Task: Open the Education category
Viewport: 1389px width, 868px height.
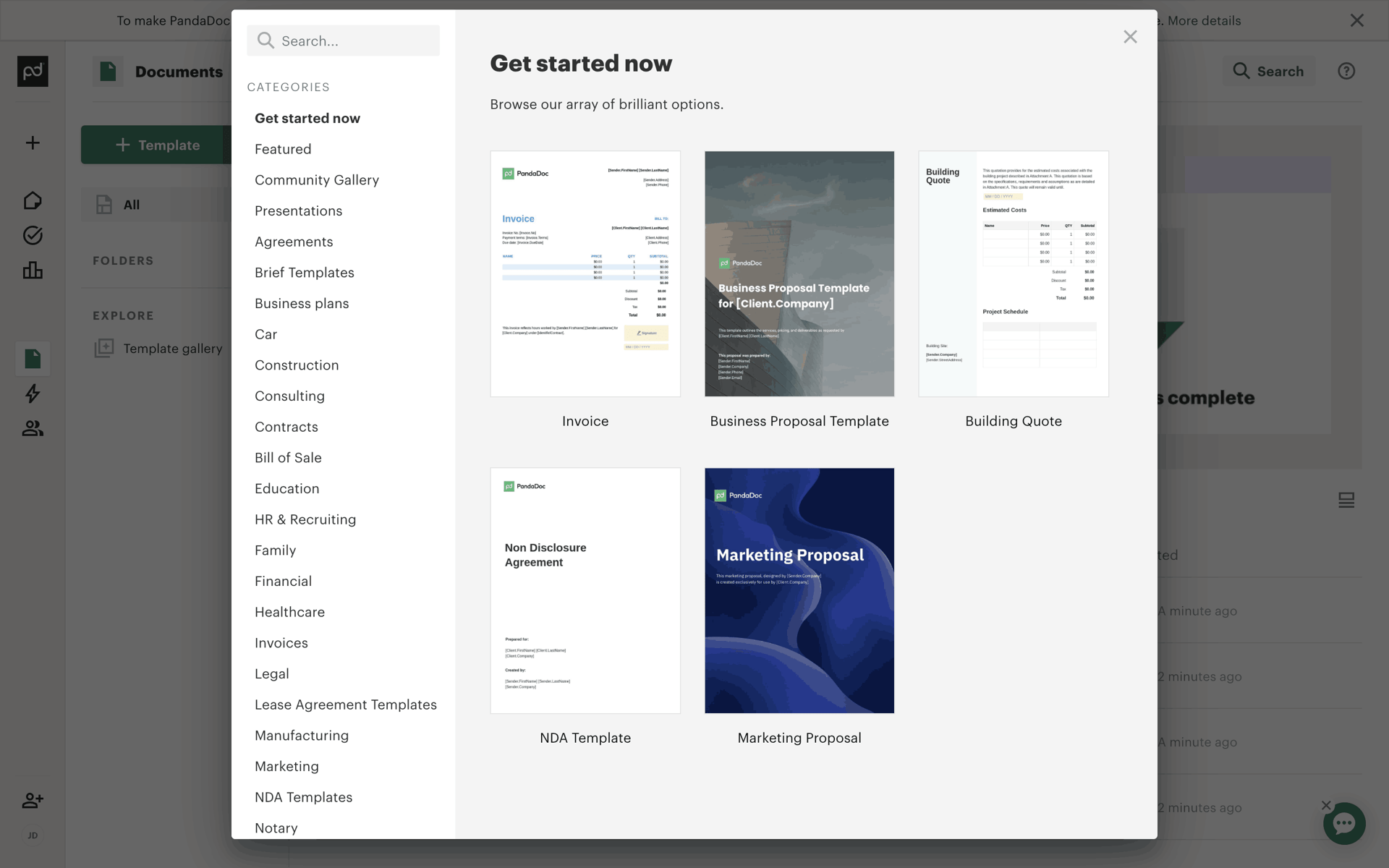Action: pyautogui.click(x=287, y=488)
